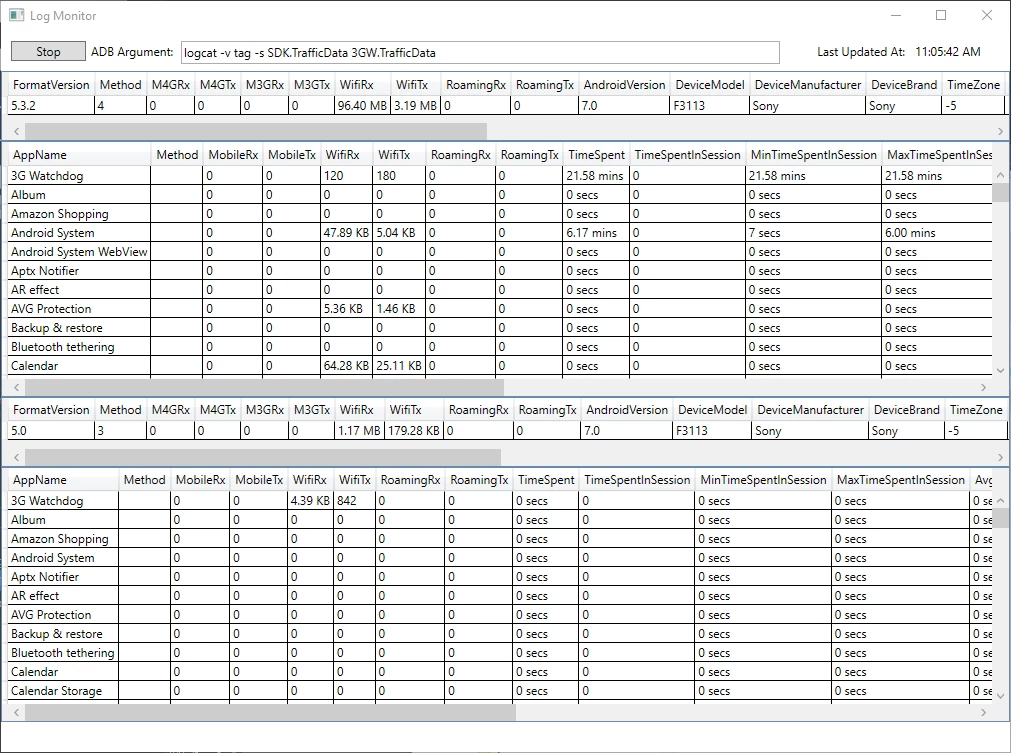Select the 5.3.2 FormatVersion cell
Viewport: 1011px width, 753px height.
[x=51, y=106]
